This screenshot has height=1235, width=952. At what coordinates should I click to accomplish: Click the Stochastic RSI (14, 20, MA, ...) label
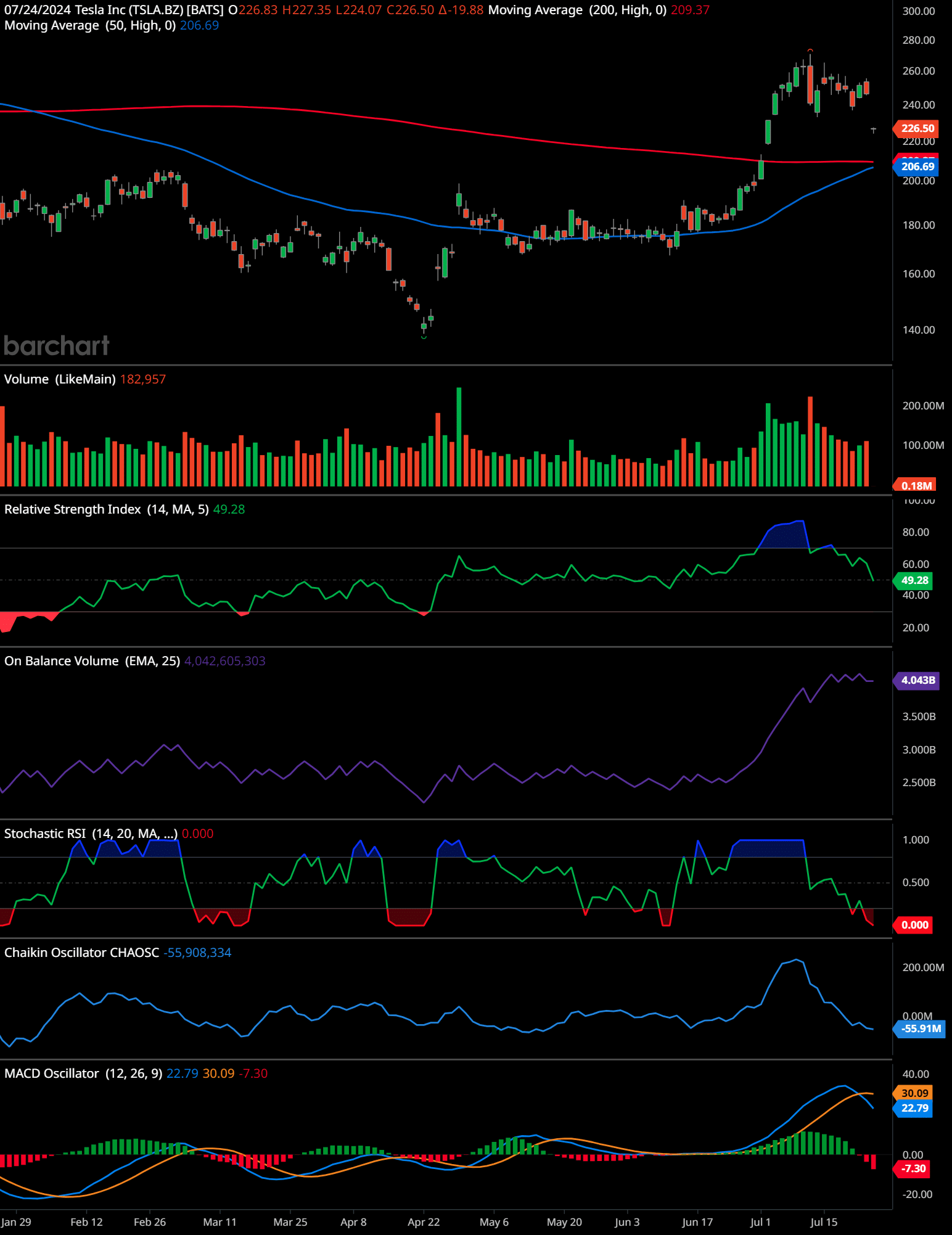point(91,834)
